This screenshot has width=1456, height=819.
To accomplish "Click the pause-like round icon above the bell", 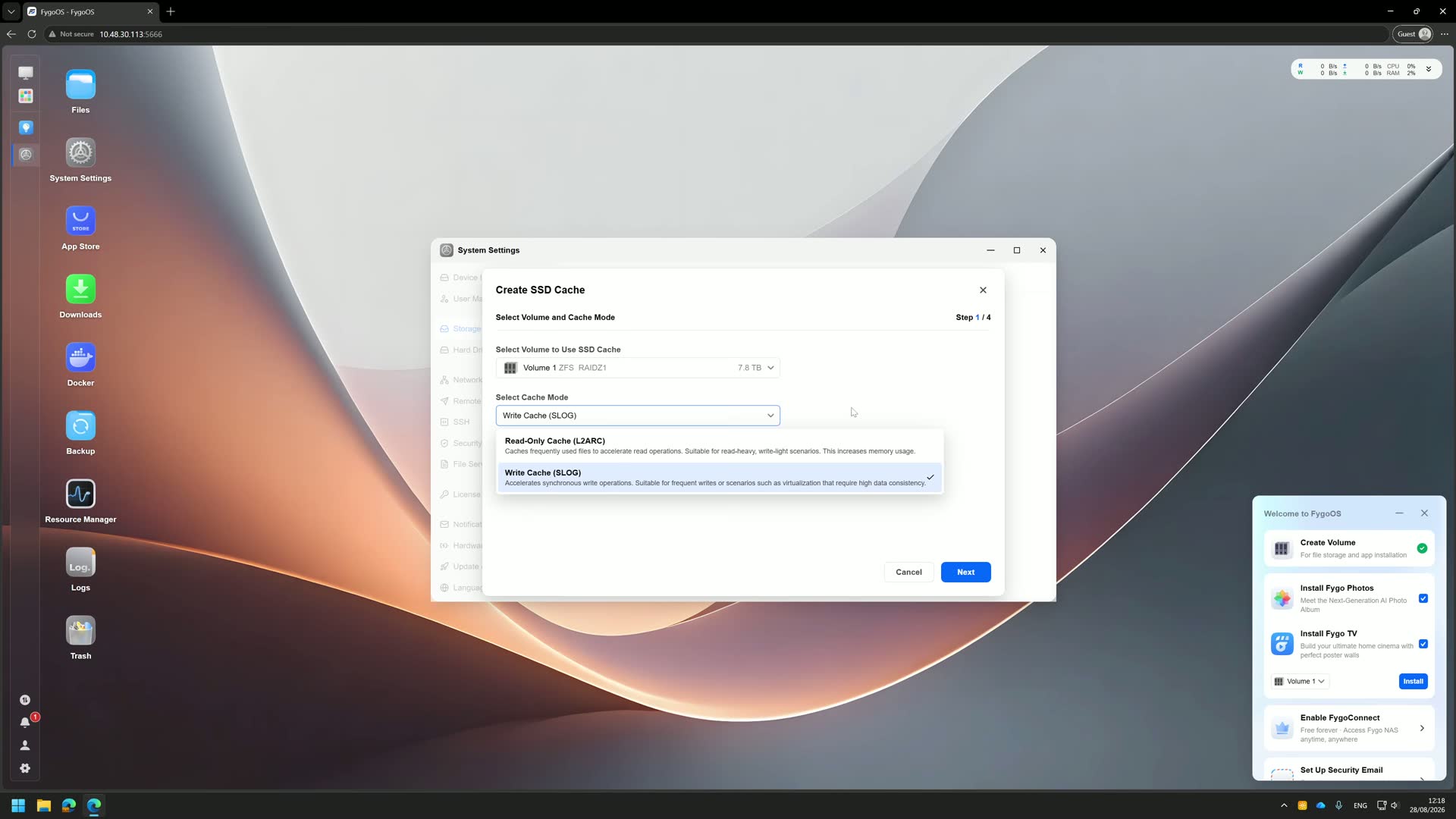I will point(25,700).
